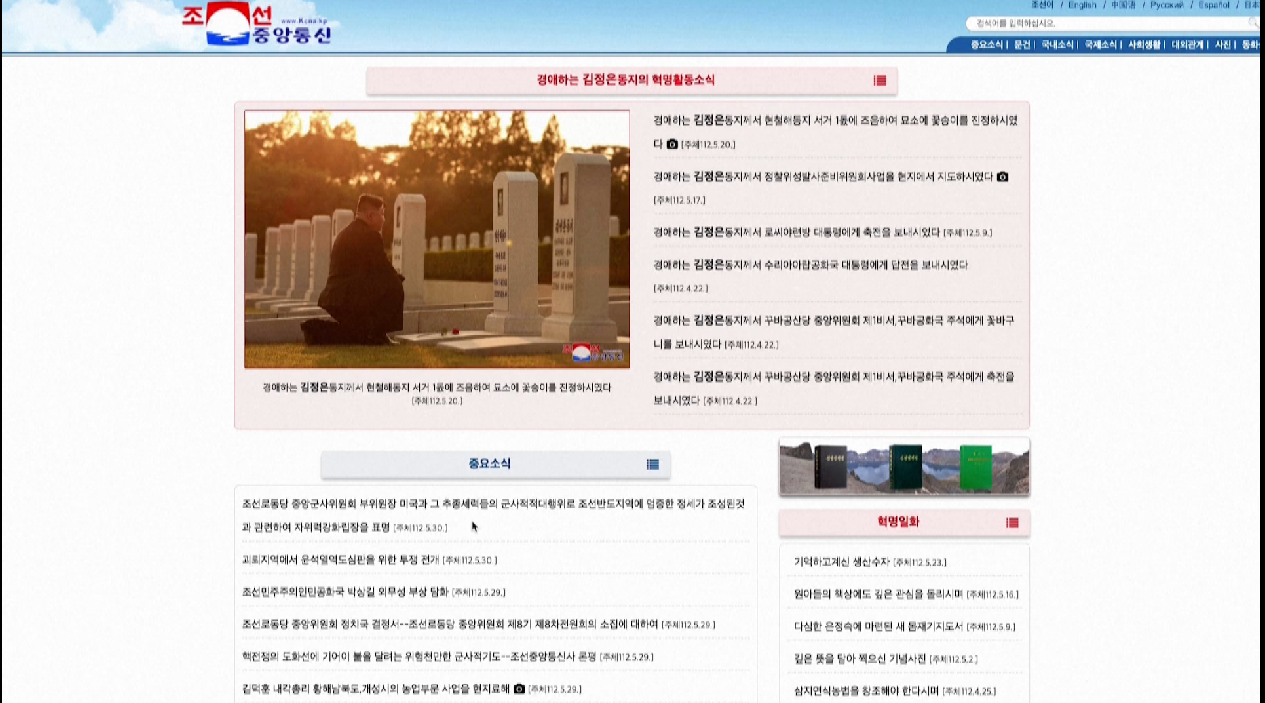The height and width of the screenshot is (703, 1265).
Task: Click camera icon in the 김덕훈 내각총리 headline
Action: [519, 689]
